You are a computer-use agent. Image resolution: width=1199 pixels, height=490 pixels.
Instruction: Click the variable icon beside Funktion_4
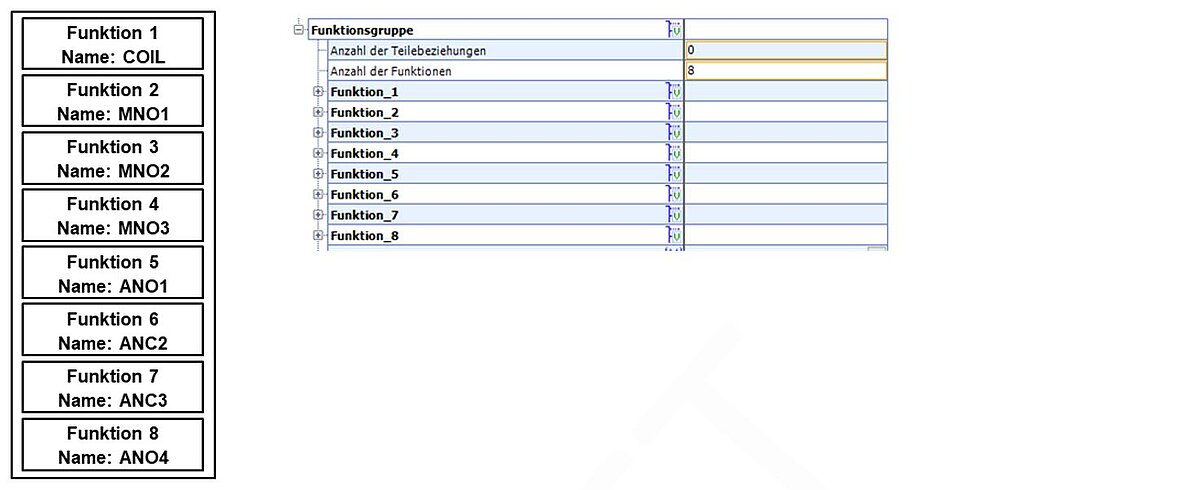(x=674, y=153)
